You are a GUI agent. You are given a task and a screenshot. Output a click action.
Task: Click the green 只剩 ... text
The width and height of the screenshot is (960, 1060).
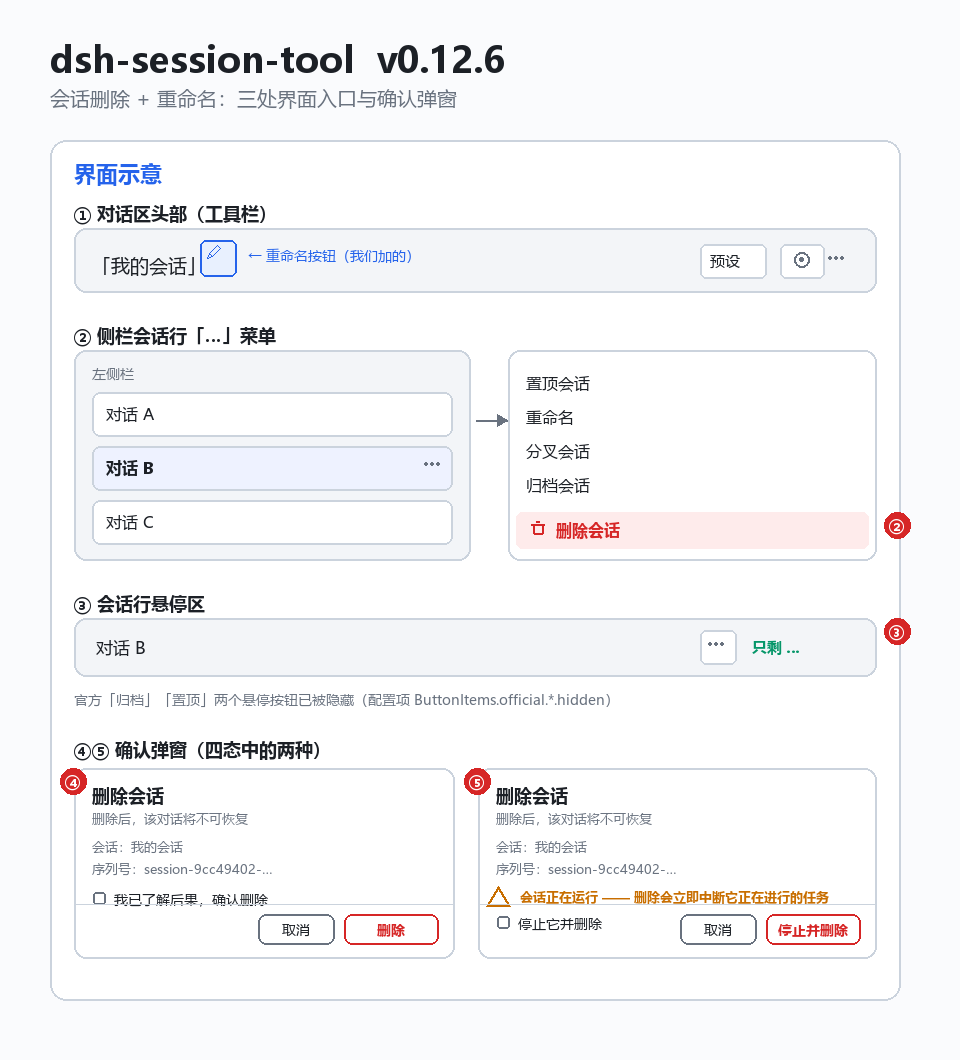pos(775,648)
